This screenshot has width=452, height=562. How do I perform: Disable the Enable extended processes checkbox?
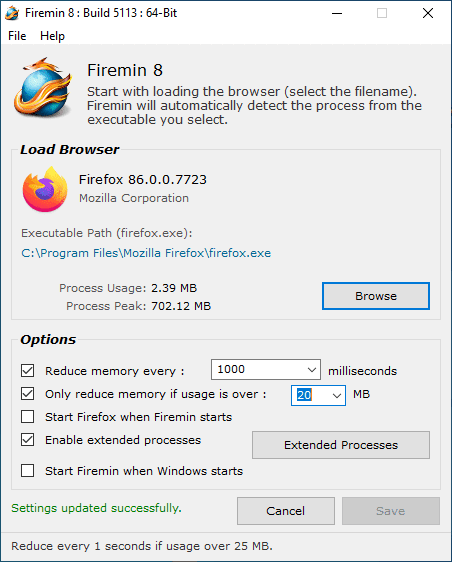coord(28,440)
